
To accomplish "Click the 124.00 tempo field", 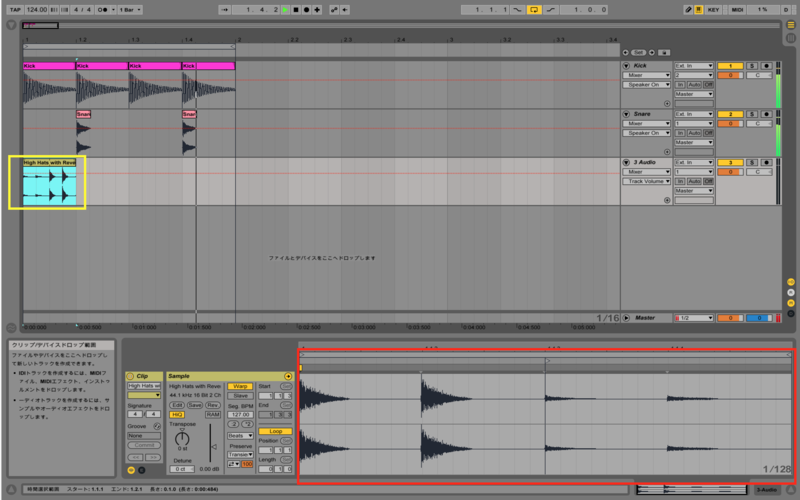I will pyautogui.click(x=36, y=10).
